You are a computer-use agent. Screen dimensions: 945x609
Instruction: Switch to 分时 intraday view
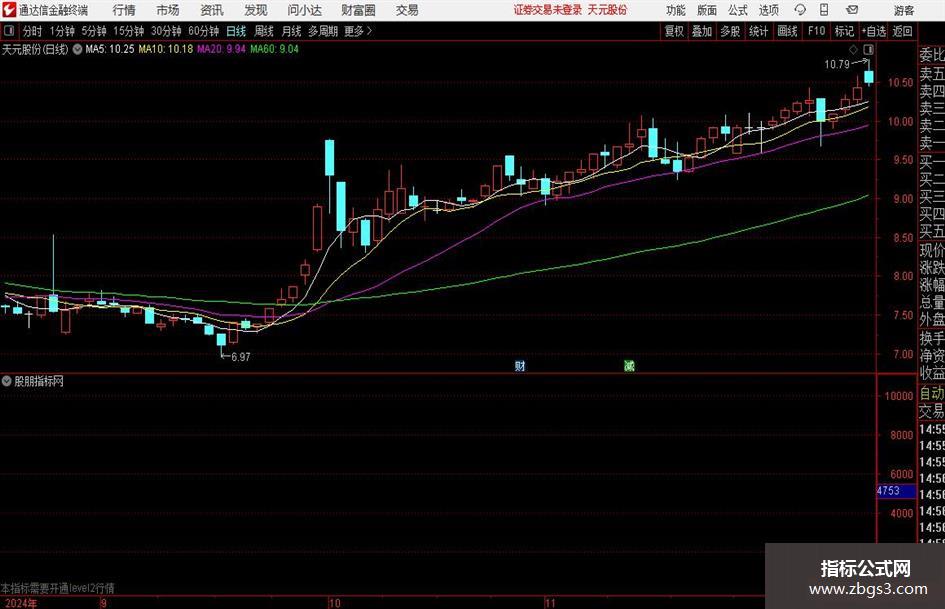(x=32, y=31)
